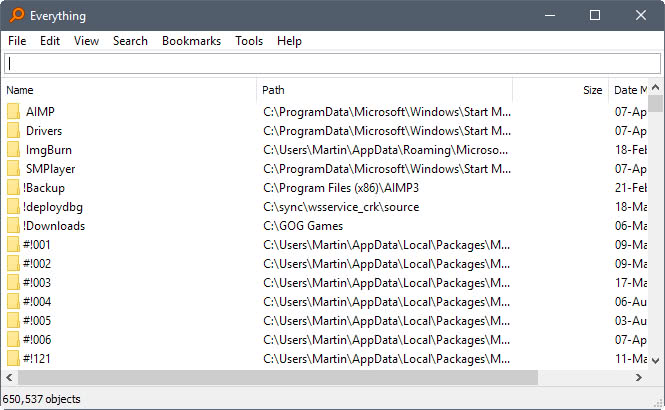Click the horizontal scrollbar left arrow
Screen dimensions: 665x410
[9, 377]
